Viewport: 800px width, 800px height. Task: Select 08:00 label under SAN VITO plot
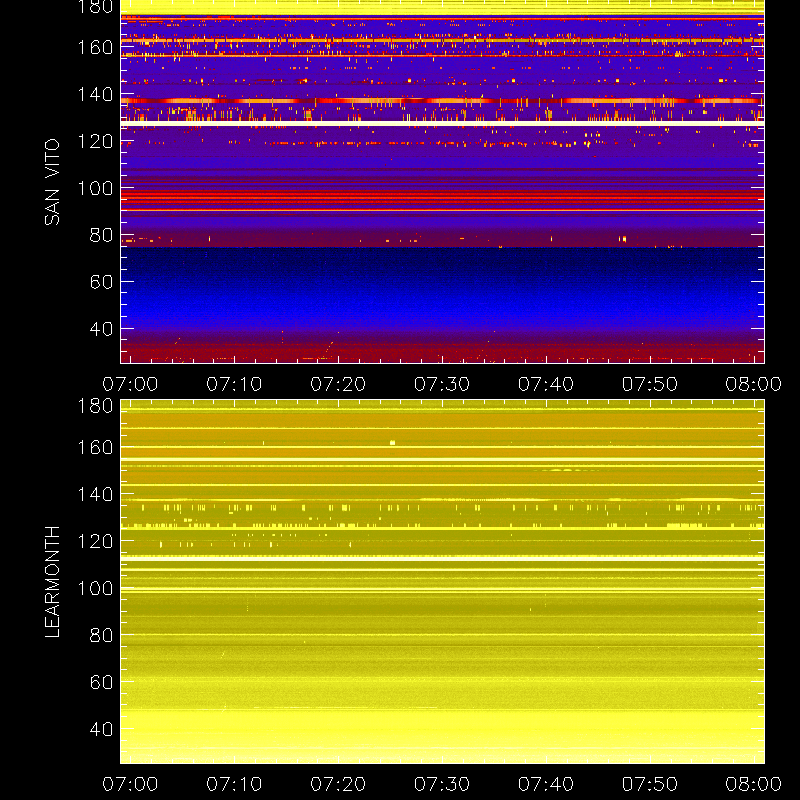tap(754, 384)
